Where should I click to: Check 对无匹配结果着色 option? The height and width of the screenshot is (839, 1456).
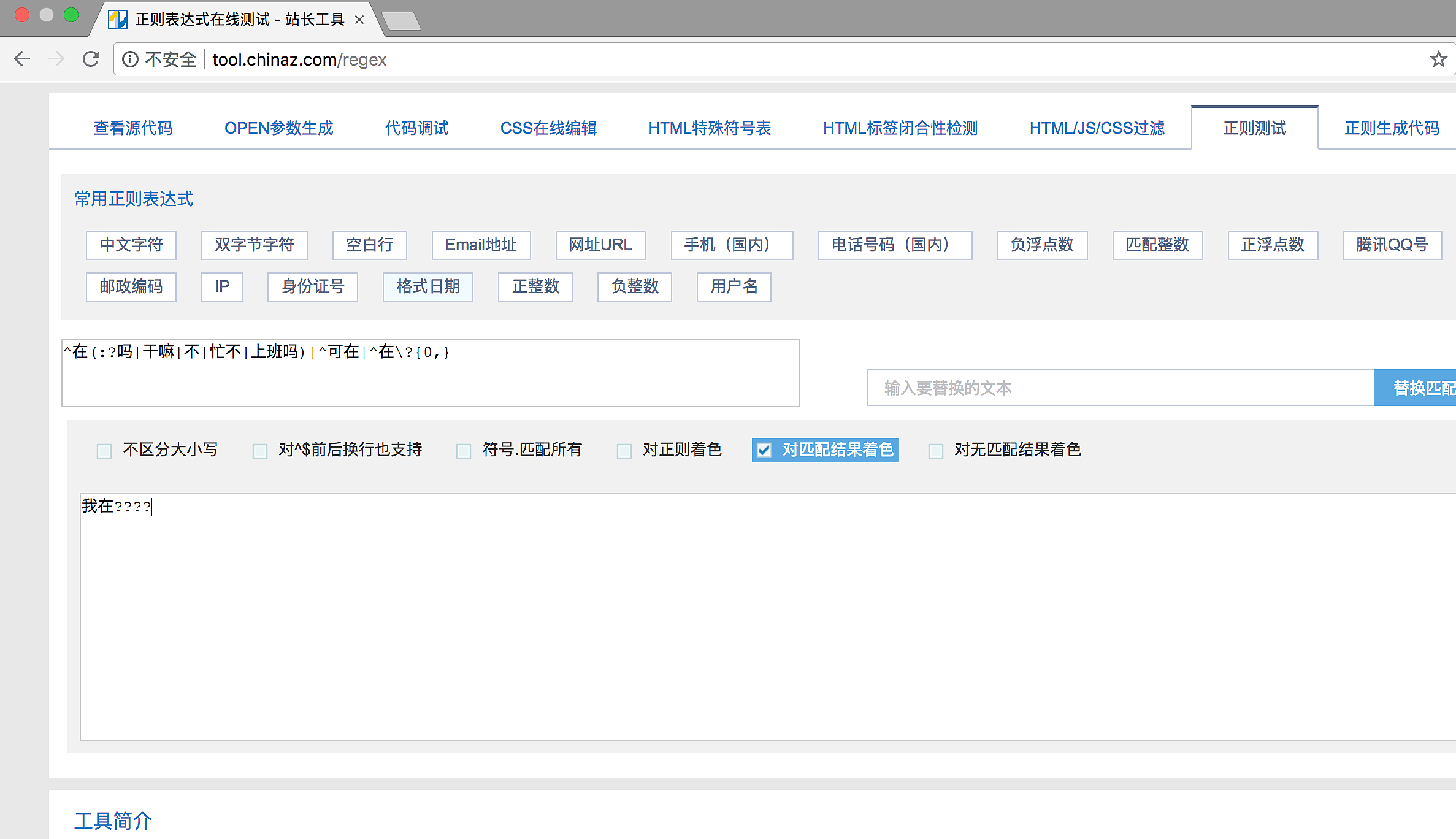[936, 451]
